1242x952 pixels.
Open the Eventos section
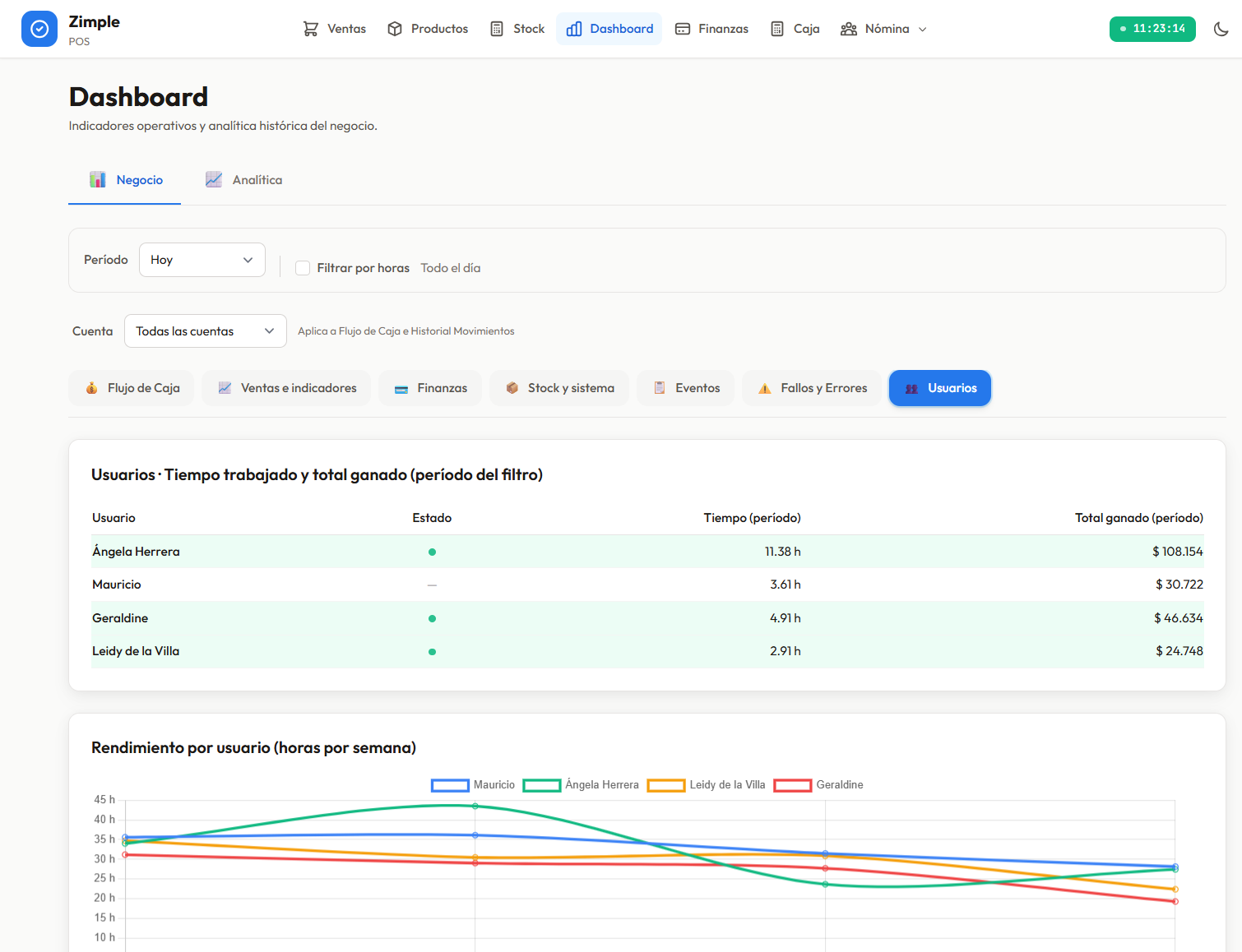(686, 388)
